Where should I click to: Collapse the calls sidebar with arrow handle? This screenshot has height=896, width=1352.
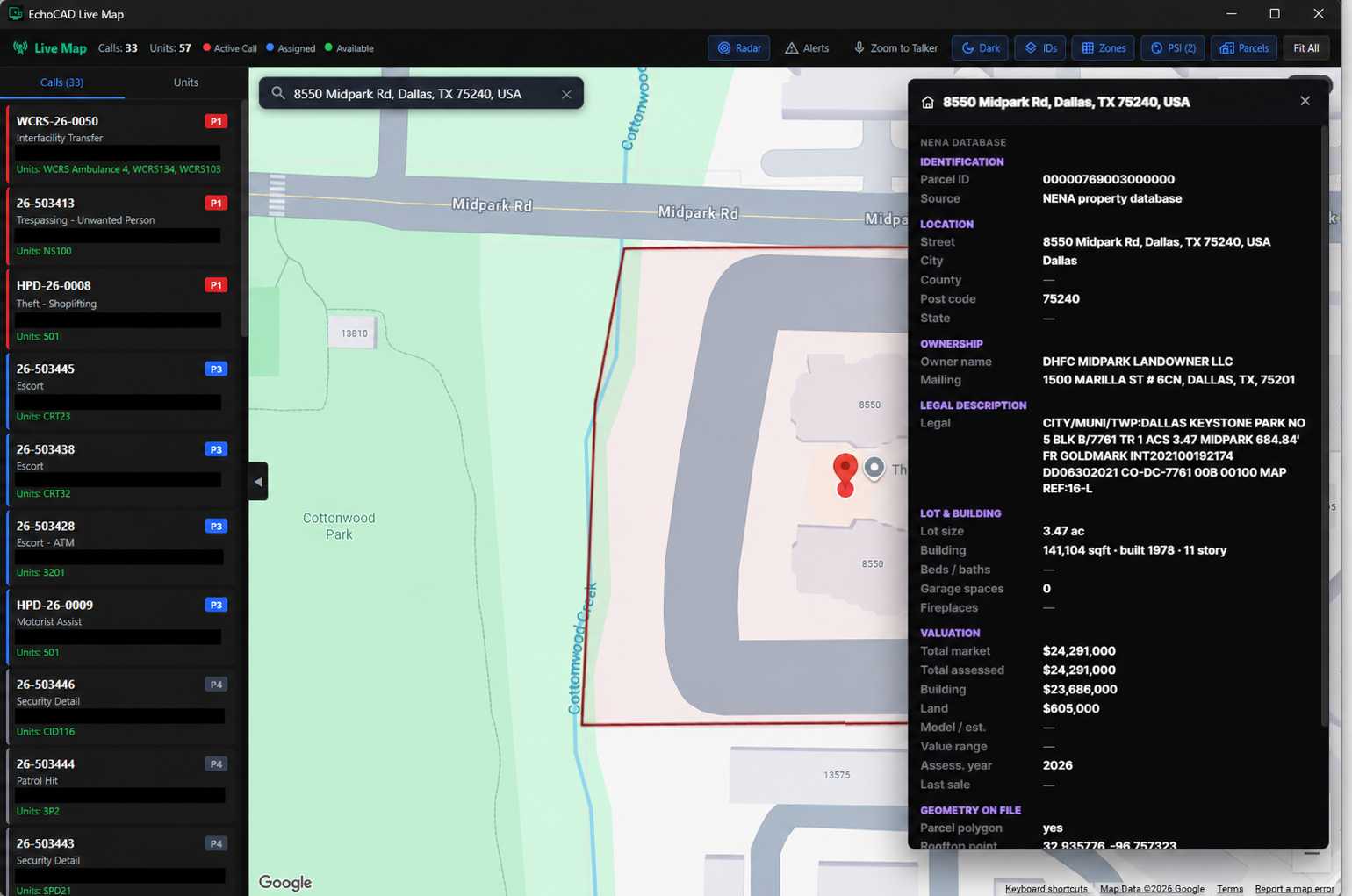(258, 482)
